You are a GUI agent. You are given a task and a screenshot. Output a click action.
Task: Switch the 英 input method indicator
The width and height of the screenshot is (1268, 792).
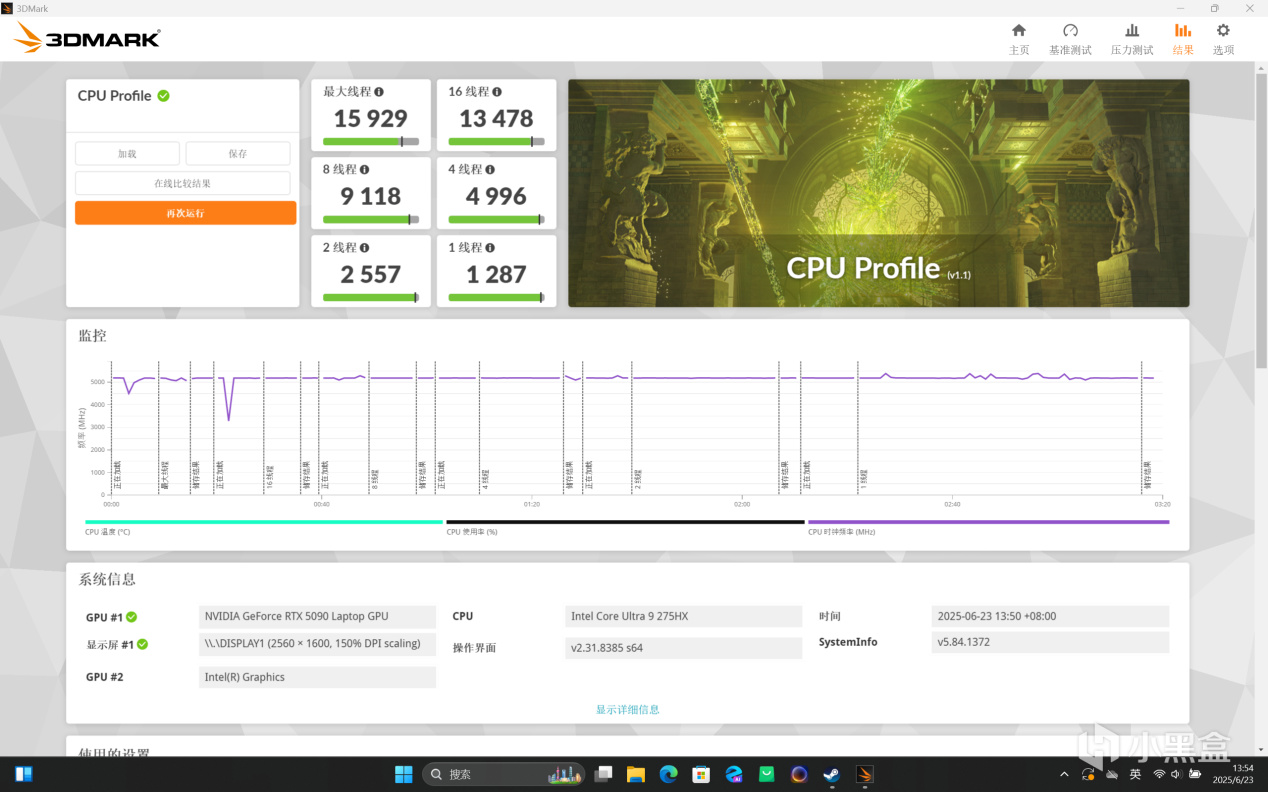coord(1135,774)
